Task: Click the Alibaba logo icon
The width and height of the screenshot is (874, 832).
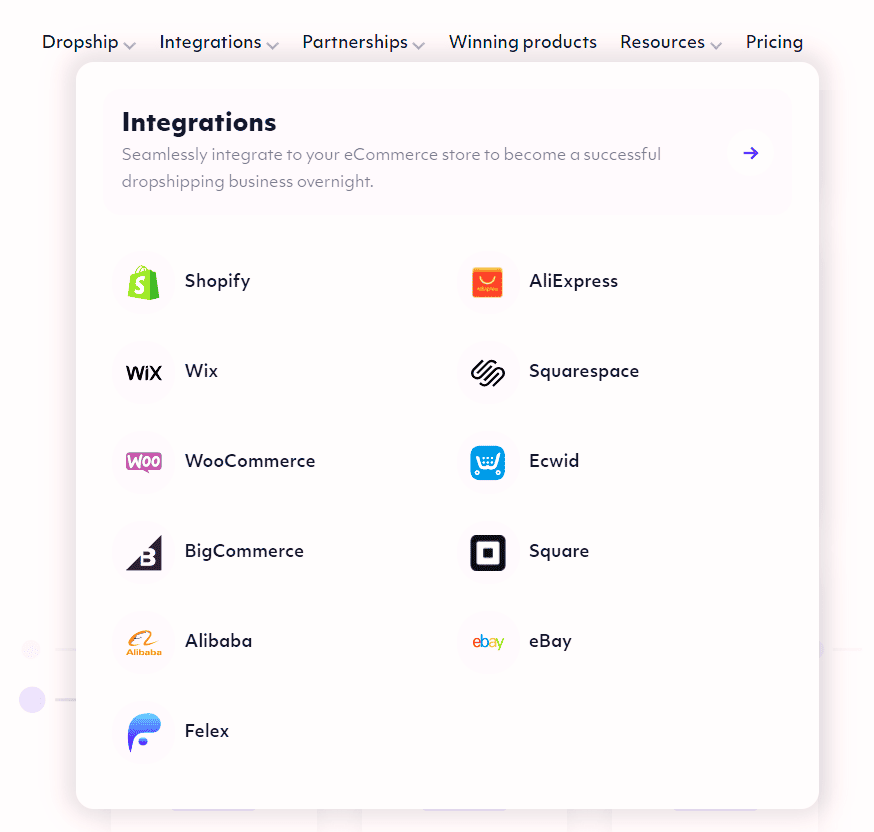Action: pos(144,641)
